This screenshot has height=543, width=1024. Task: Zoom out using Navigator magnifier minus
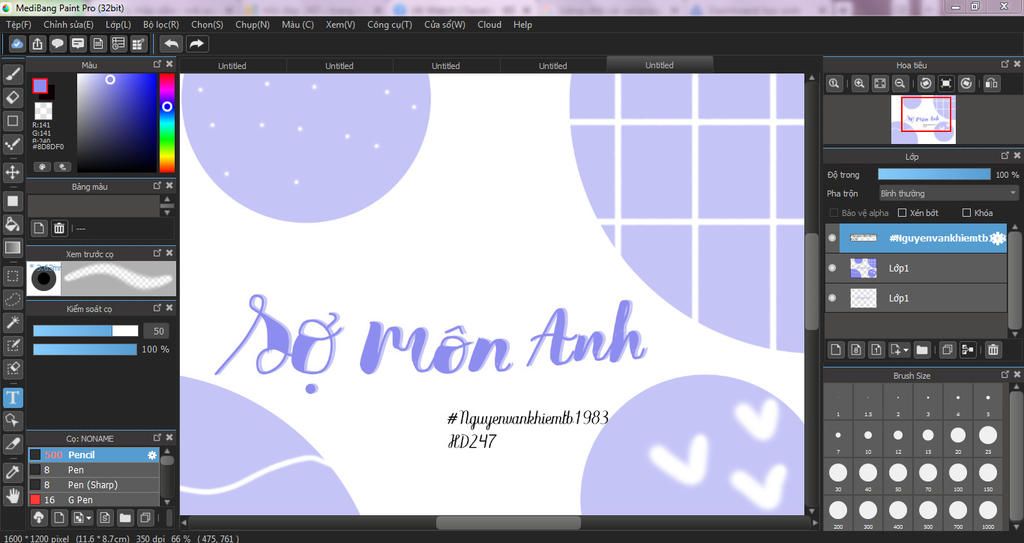(900, 83)
